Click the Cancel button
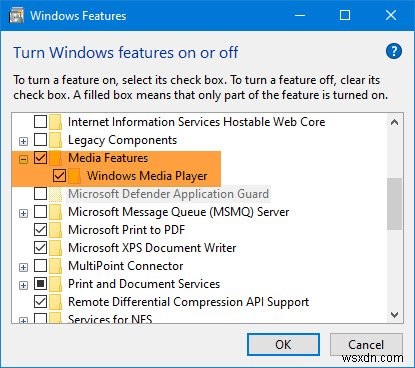 (x=366, y=344)
